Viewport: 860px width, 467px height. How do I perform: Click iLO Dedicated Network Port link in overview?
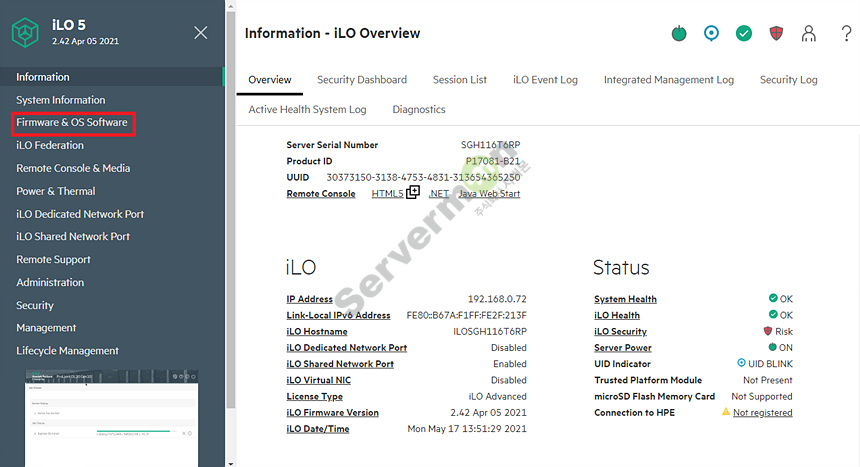[x=347, y=348]
